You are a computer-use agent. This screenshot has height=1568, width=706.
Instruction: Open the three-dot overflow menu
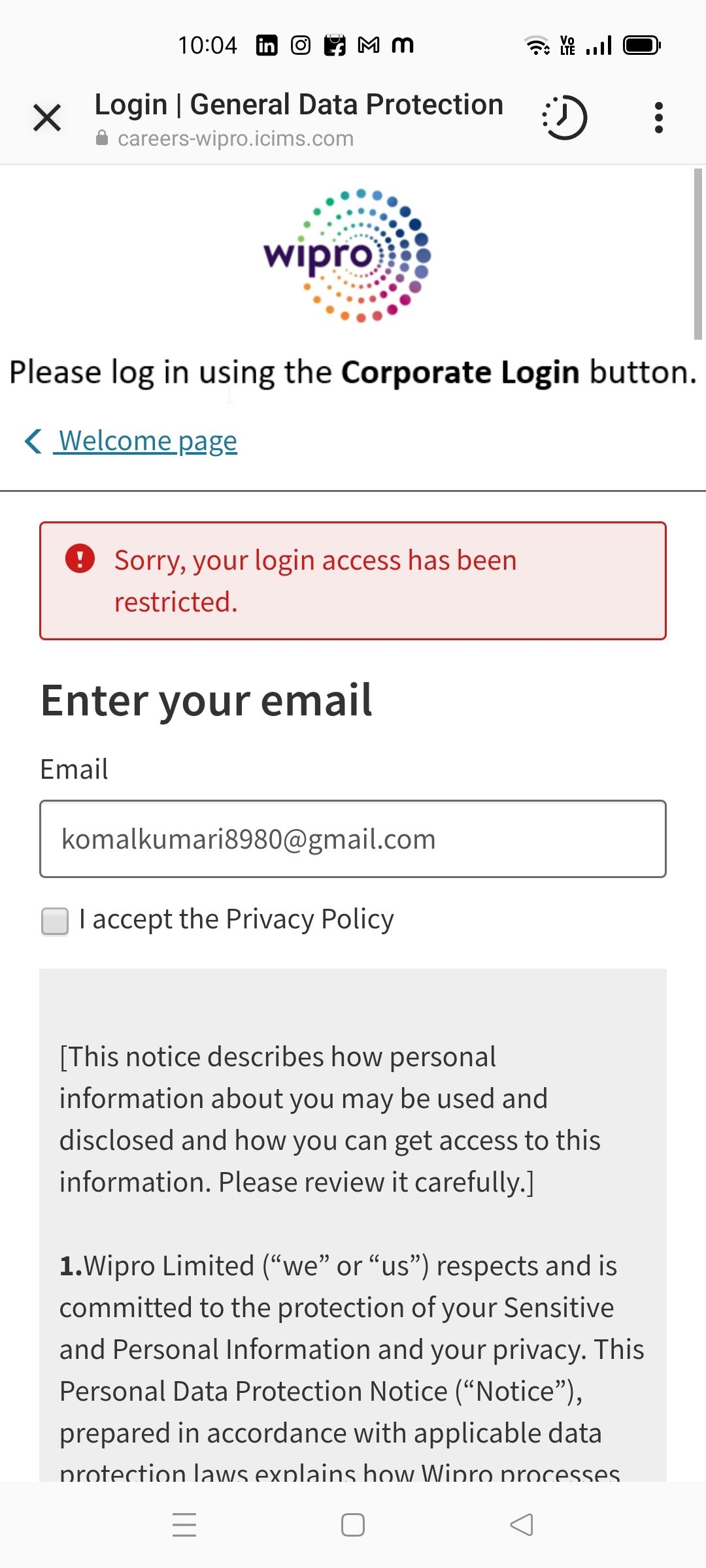pos(659,118)
